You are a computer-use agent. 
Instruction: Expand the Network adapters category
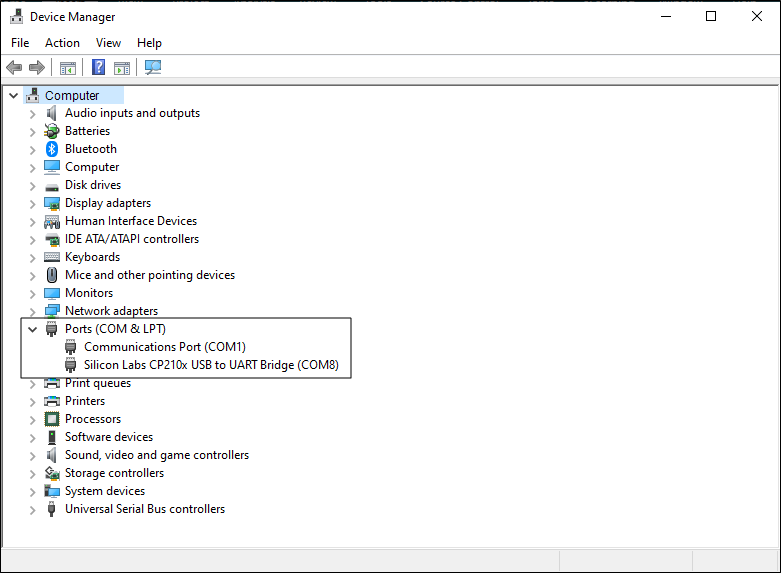33,312
